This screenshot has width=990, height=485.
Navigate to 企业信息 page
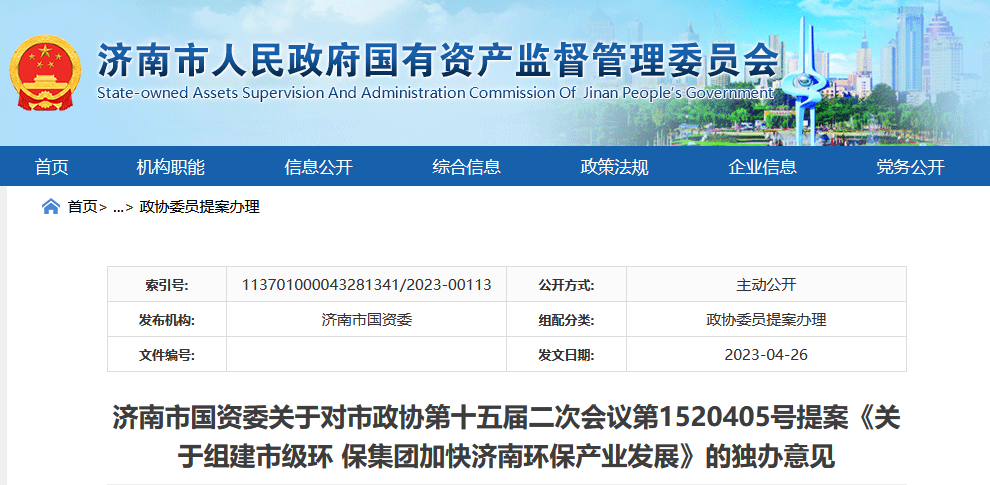pyautogui.click(x=762, y=167)
